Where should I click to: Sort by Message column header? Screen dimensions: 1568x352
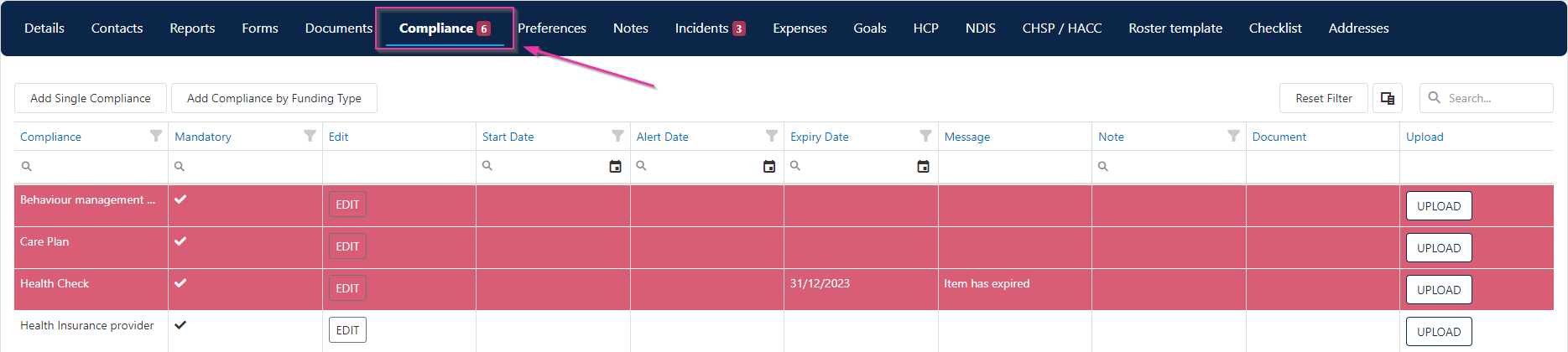point(967,137)
